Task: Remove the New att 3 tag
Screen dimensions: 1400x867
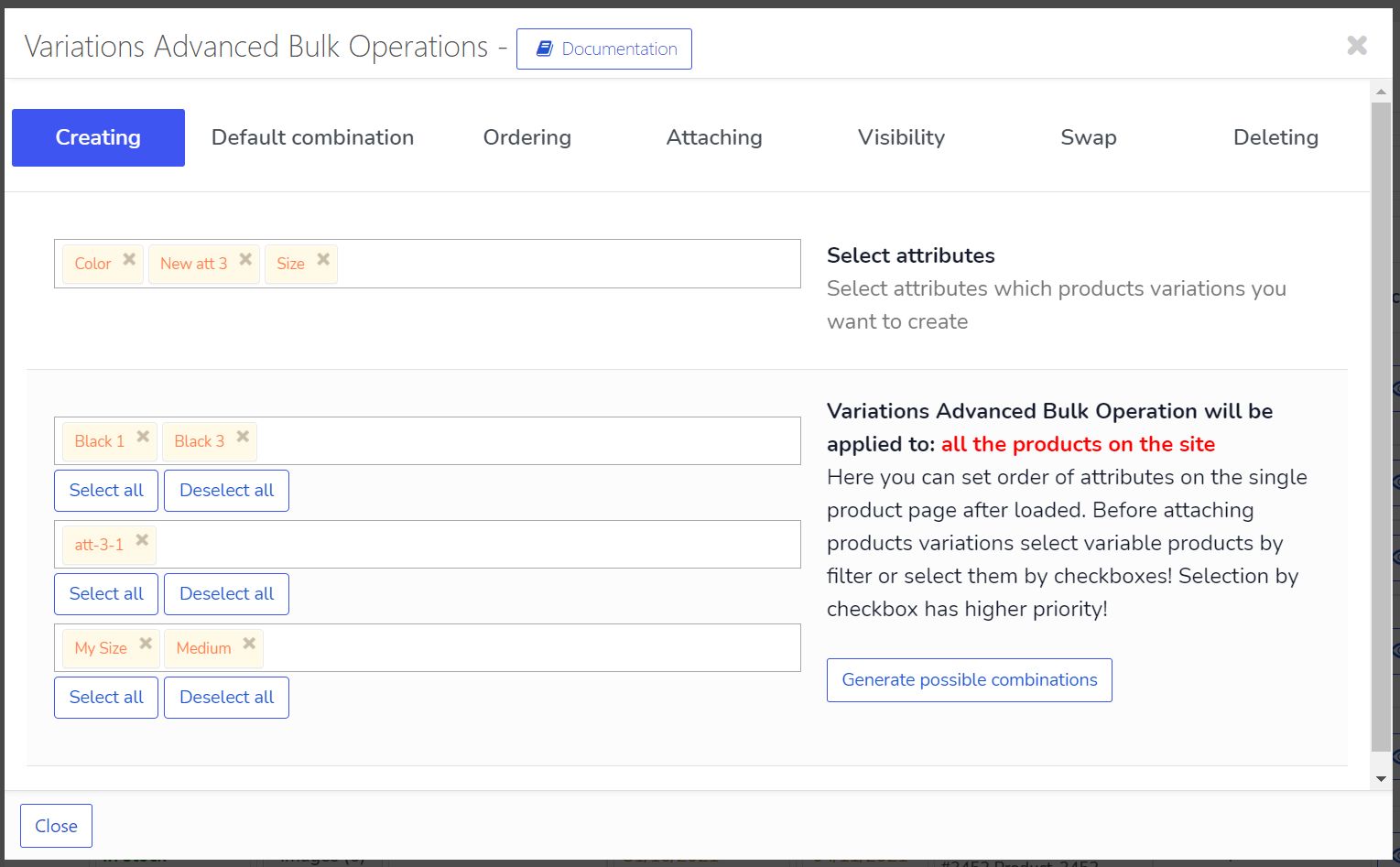Action: [x=245, y=260]
